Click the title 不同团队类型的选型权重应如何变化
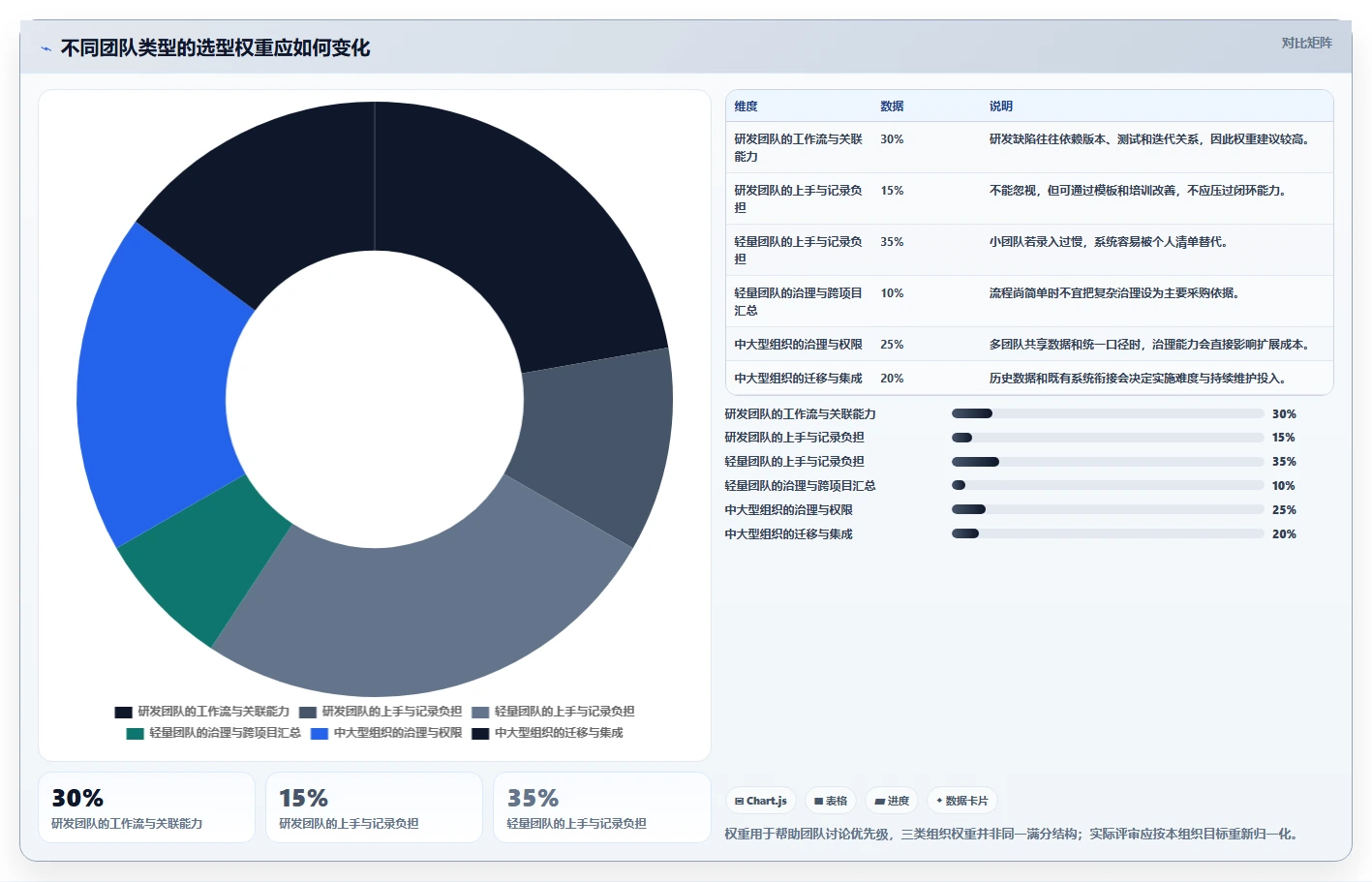 [x=215, y=48]
